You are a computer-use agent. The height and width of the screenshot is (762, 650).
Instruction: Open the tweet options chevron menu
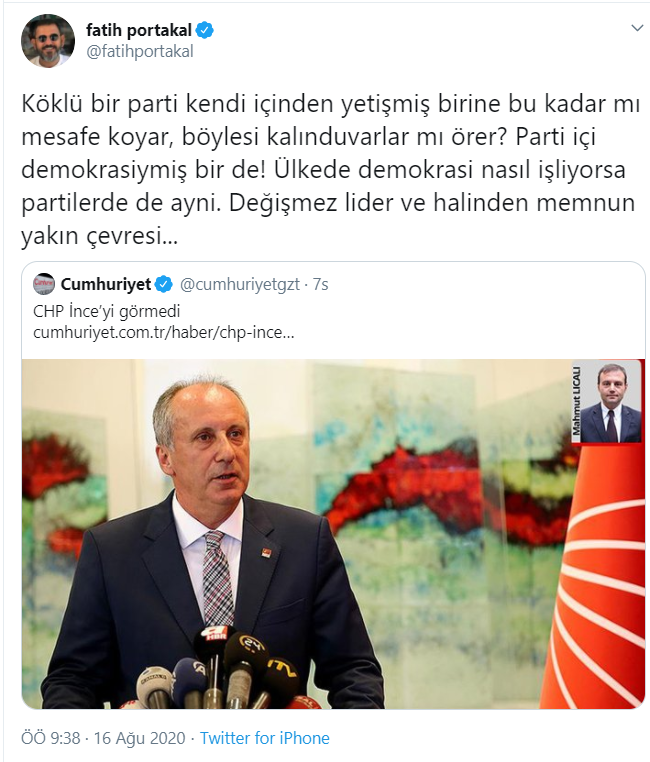(637, 28)
